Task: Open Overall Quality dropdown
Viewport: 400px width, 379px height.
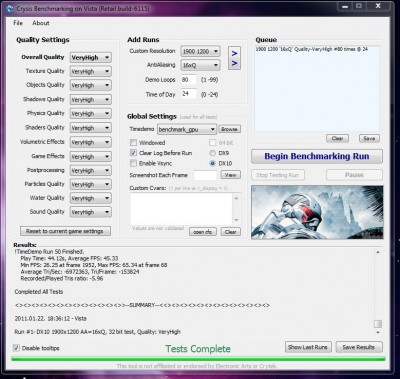Action: click(x=91, y=57)
